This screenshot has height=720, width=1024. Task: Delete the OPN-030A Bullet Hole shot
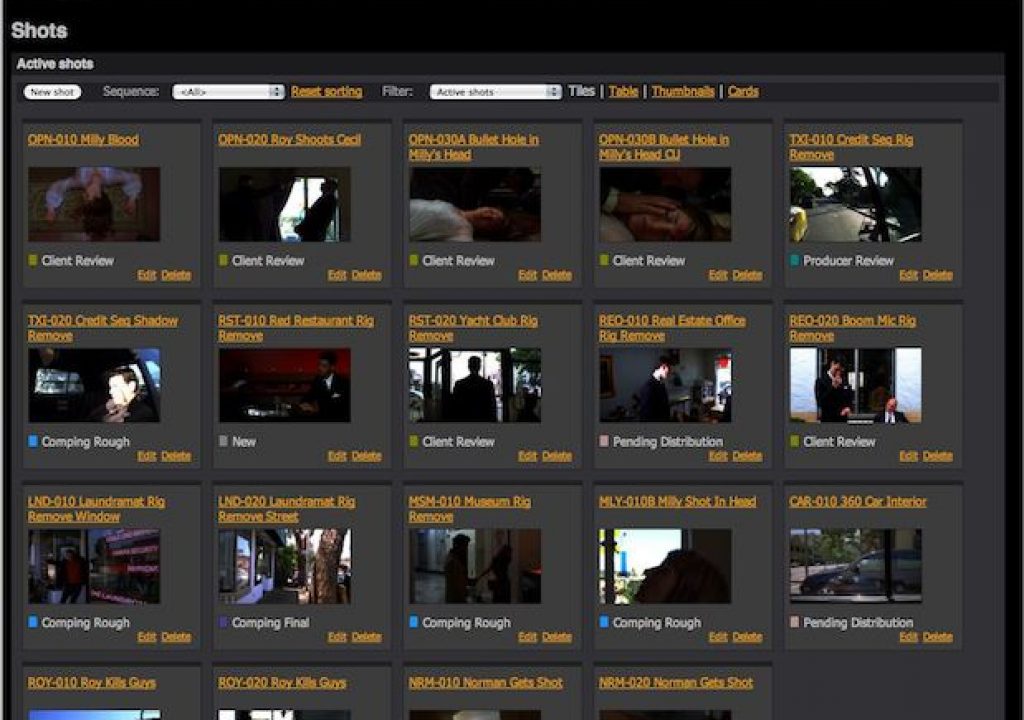[x=557, y=275]
